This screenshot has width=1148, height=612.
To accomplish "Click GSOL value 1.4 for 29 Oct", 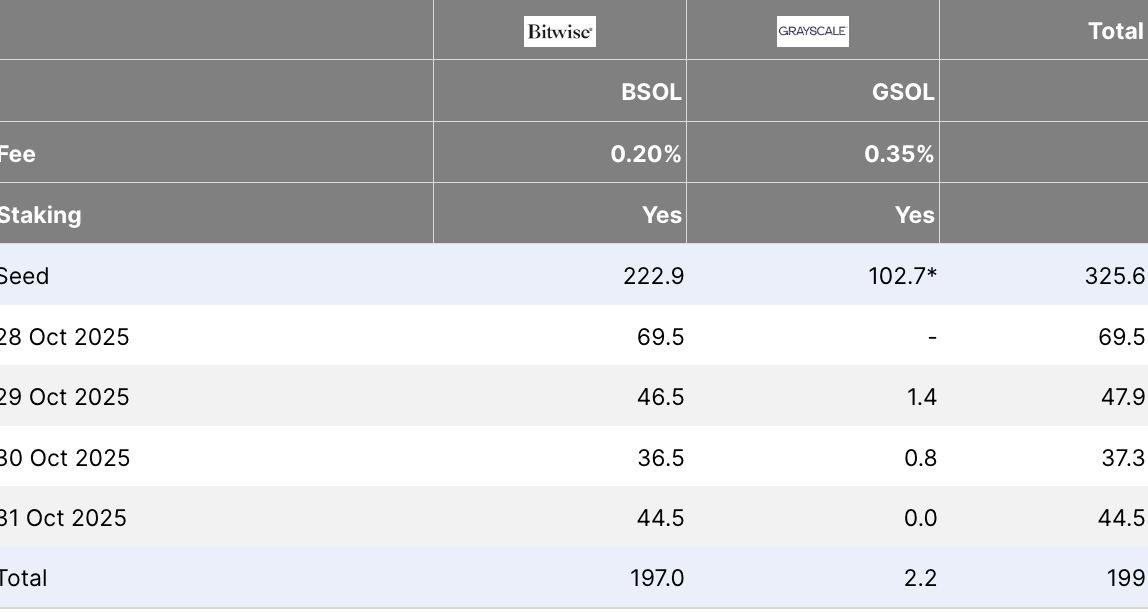I will point(921,397).
